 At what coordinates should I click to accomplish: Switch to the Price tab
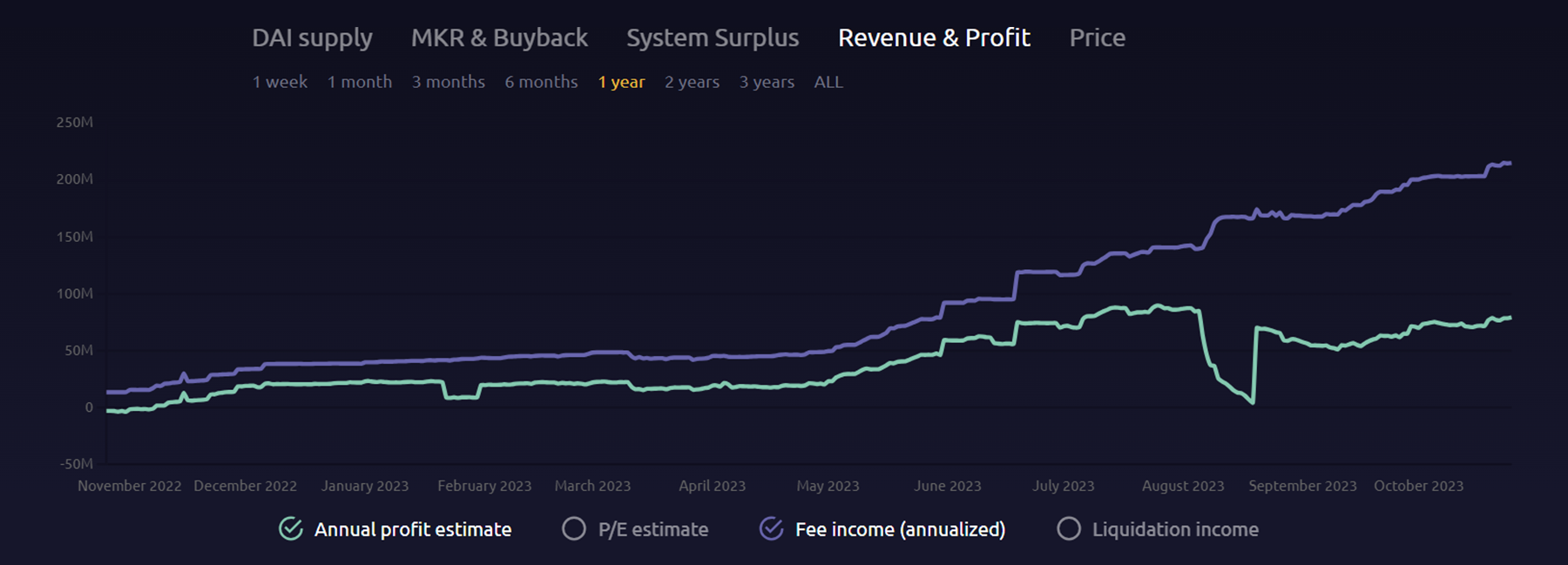[x=1097, y=38]
